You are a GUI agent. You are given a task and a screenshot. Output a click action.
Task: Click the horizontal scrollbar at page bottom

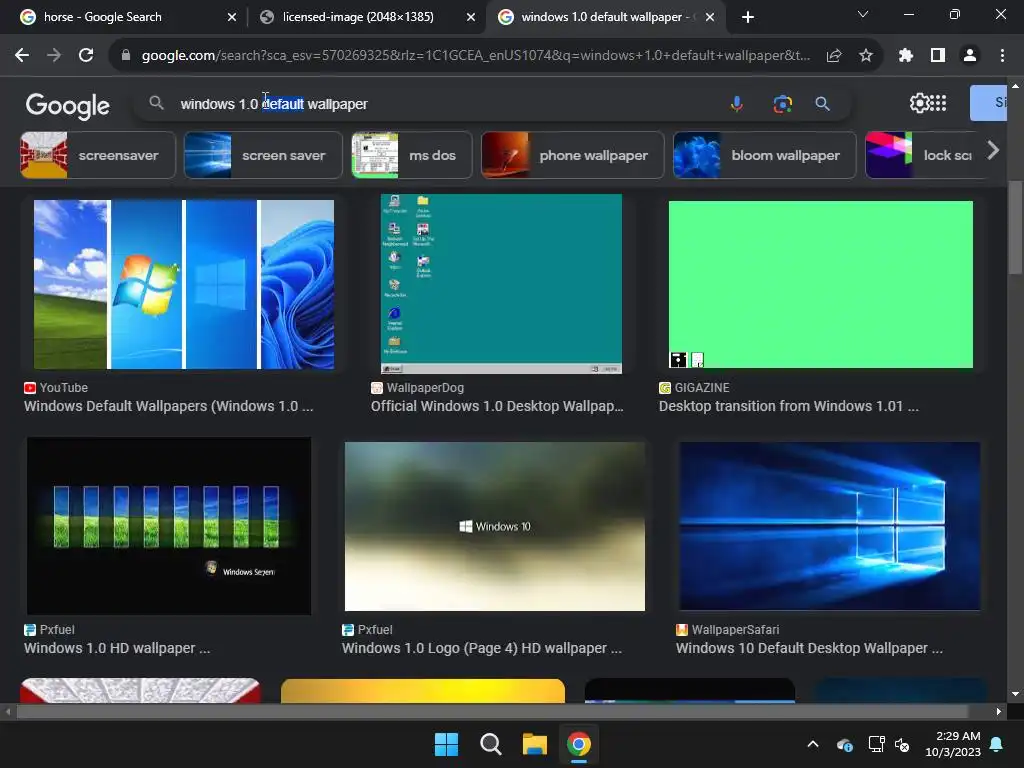[x=491, y=711]
